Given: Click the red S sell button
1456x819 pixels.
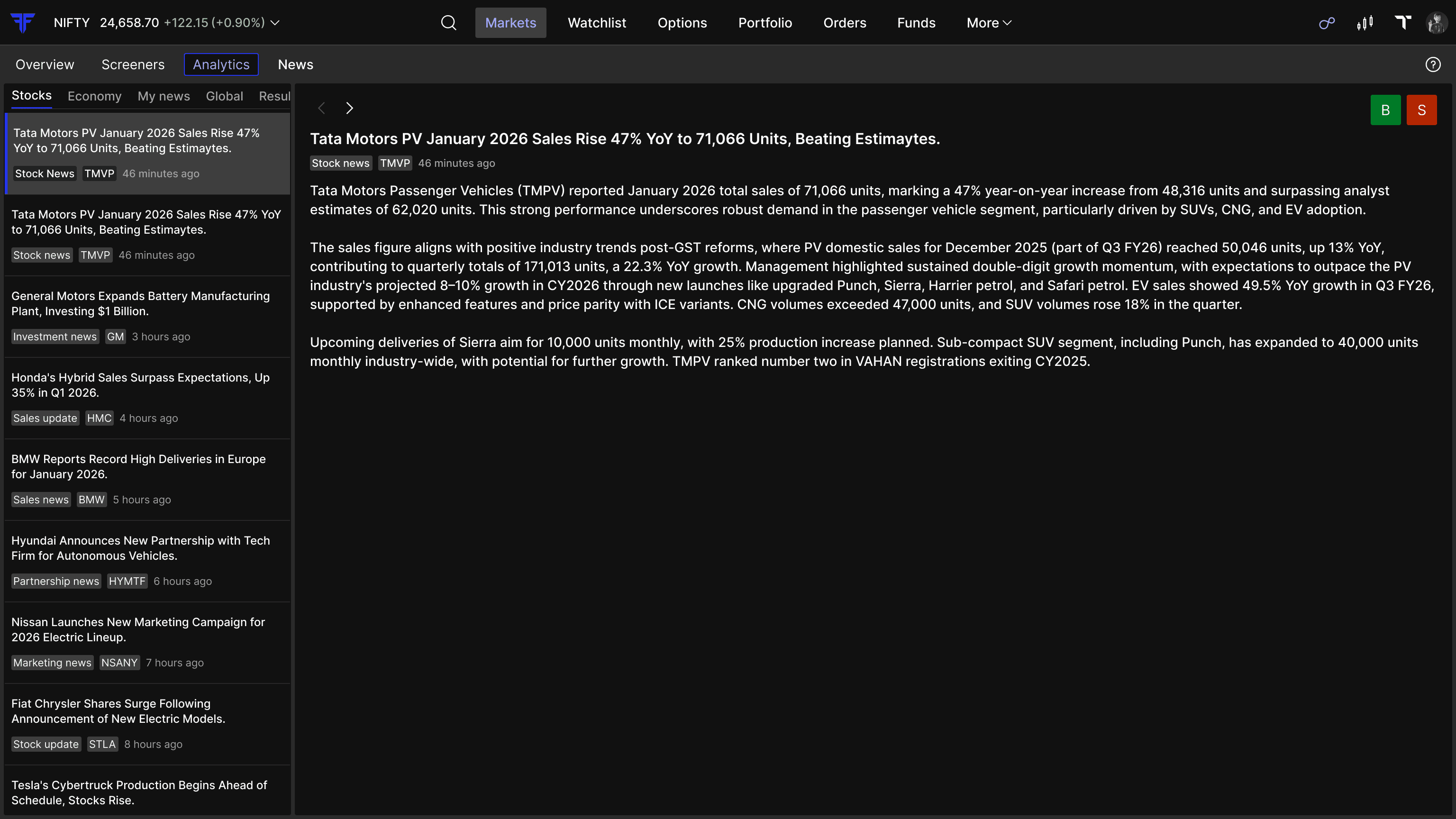Looking at the screenshot, I should point(1421,109).
